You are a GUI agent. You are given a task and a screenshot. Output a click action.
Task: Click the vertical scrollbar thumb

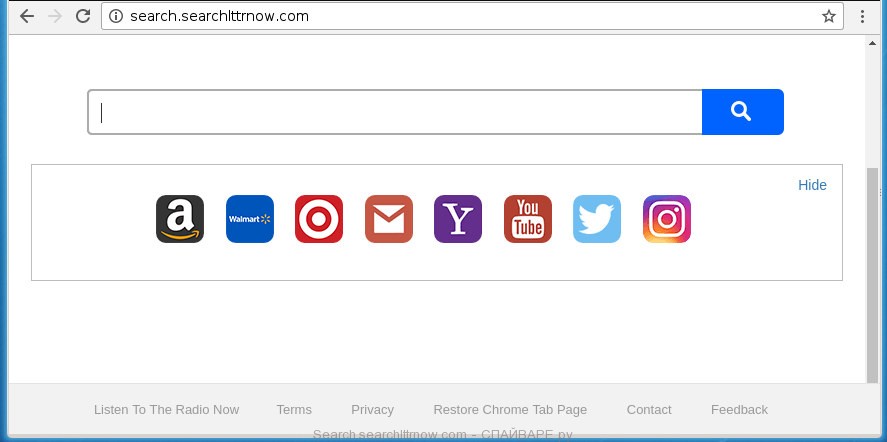point(873,274)
